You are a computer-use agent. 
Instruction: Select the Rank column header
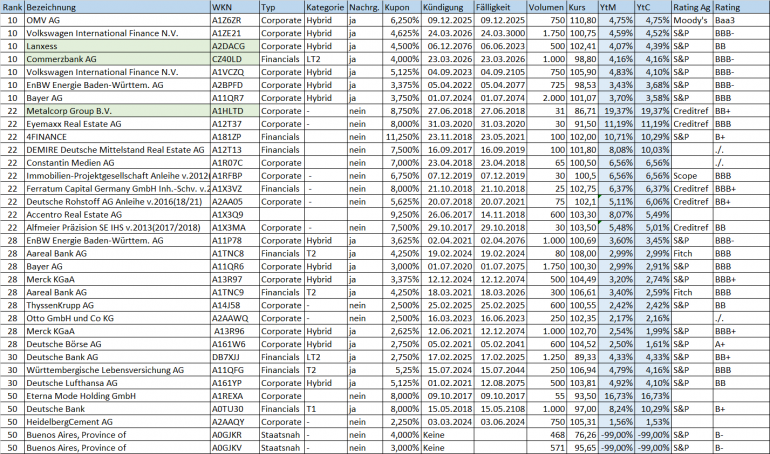pos(12,7)
